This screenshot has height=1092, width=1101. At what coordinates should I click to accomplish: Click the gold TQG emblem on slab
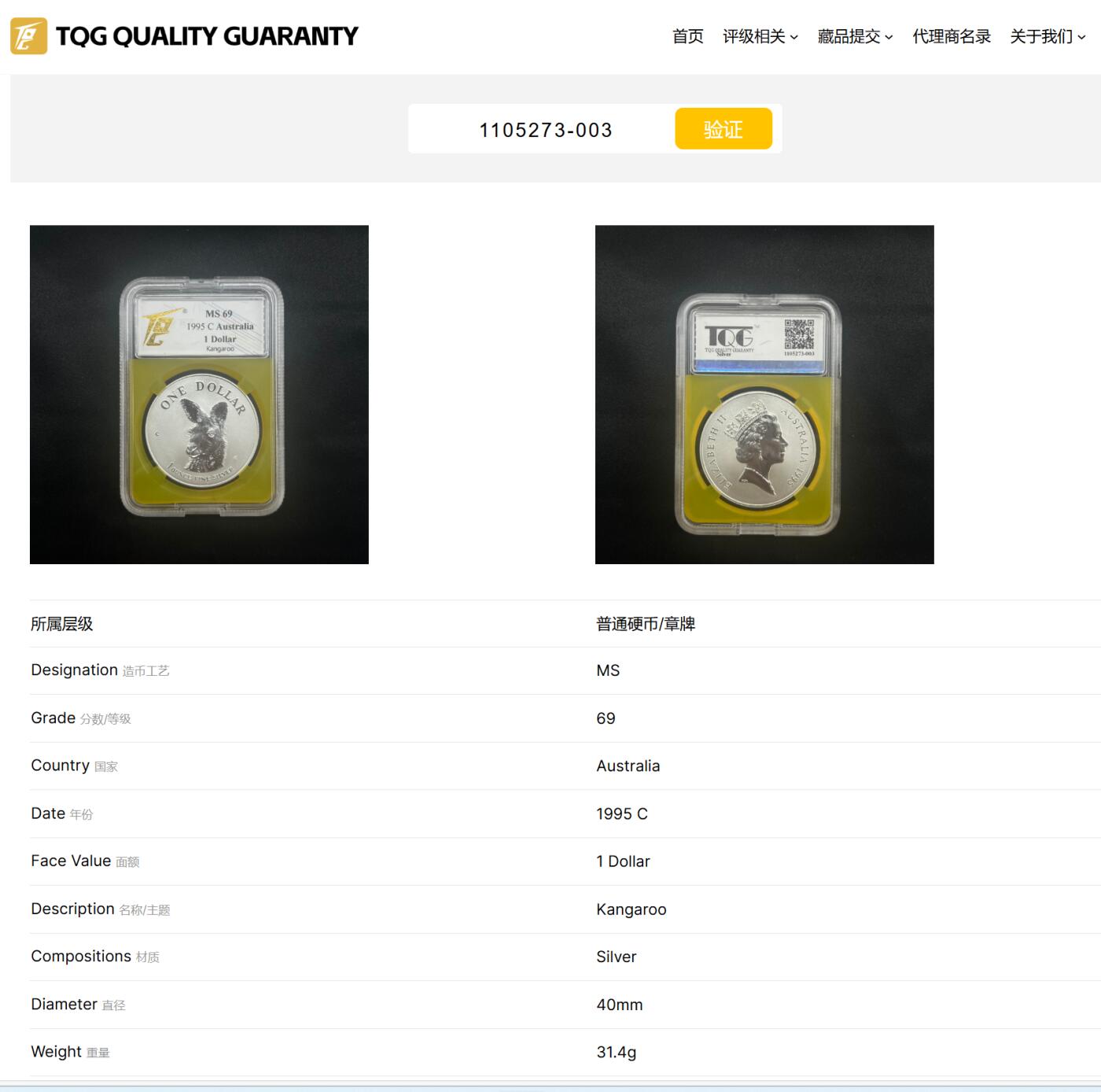[x=160, y=327]
